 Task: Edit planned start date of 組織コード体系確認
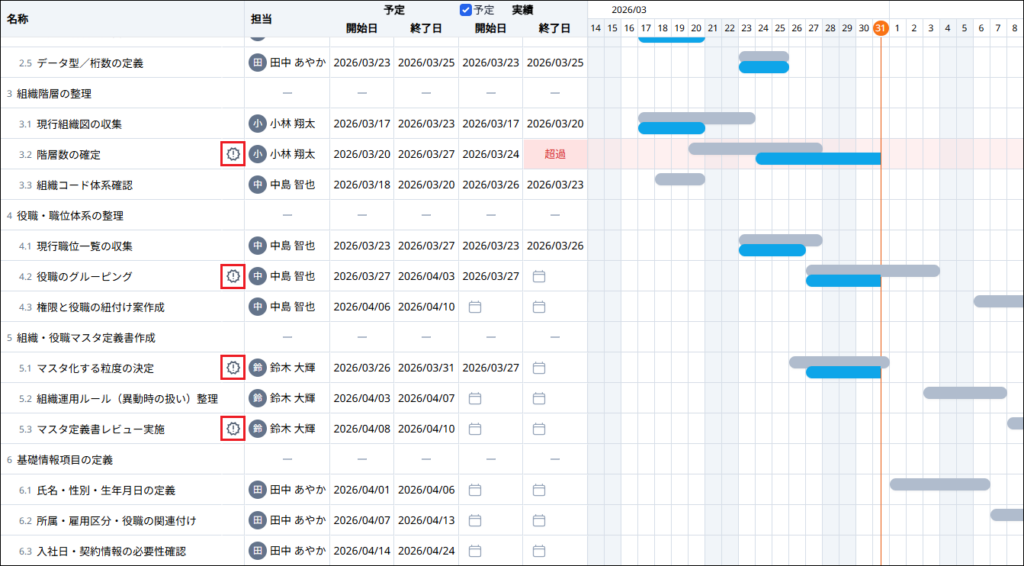(x=361, y=185)
